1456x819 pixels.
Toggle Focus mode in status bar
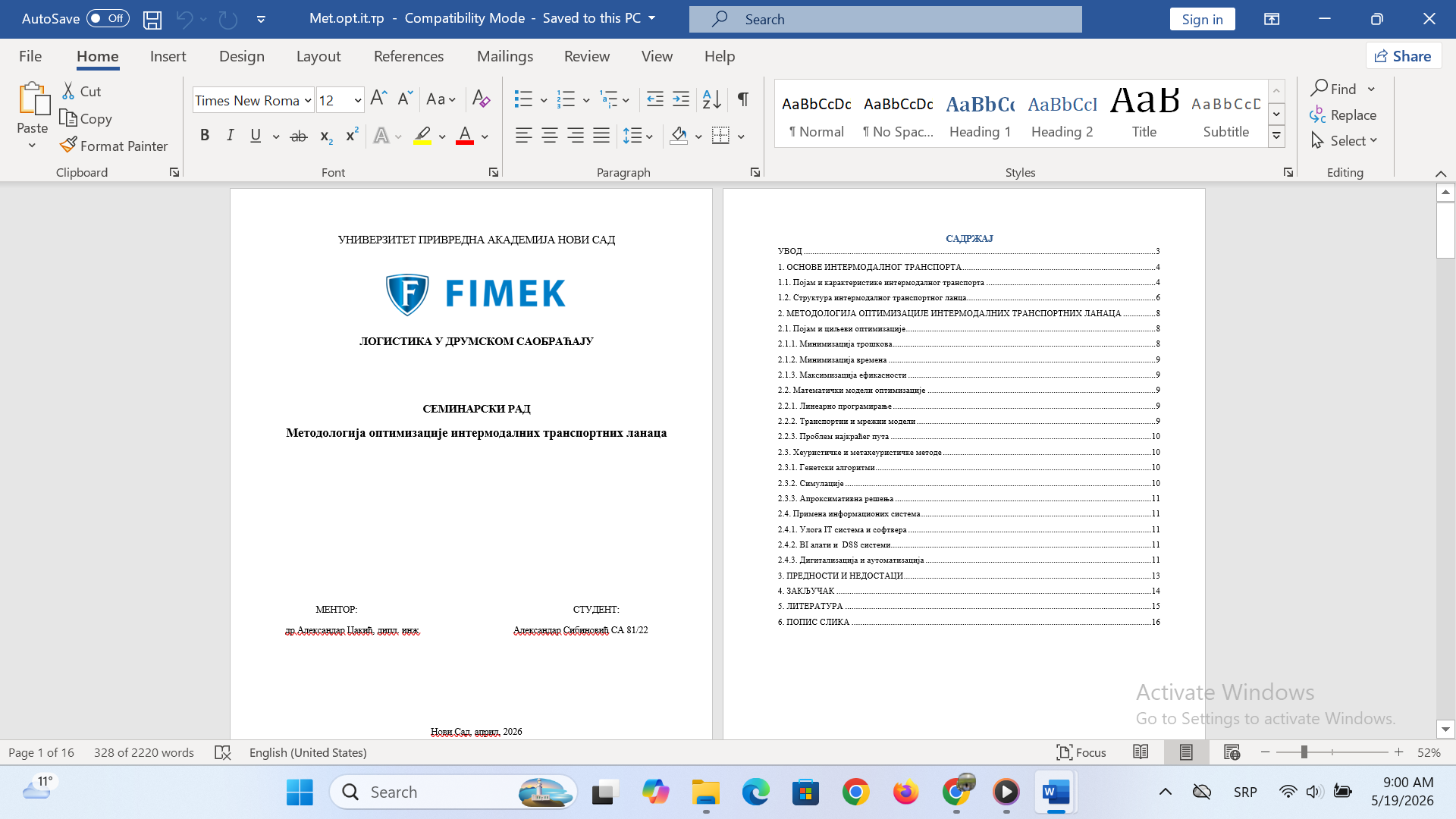point(1081,752)
